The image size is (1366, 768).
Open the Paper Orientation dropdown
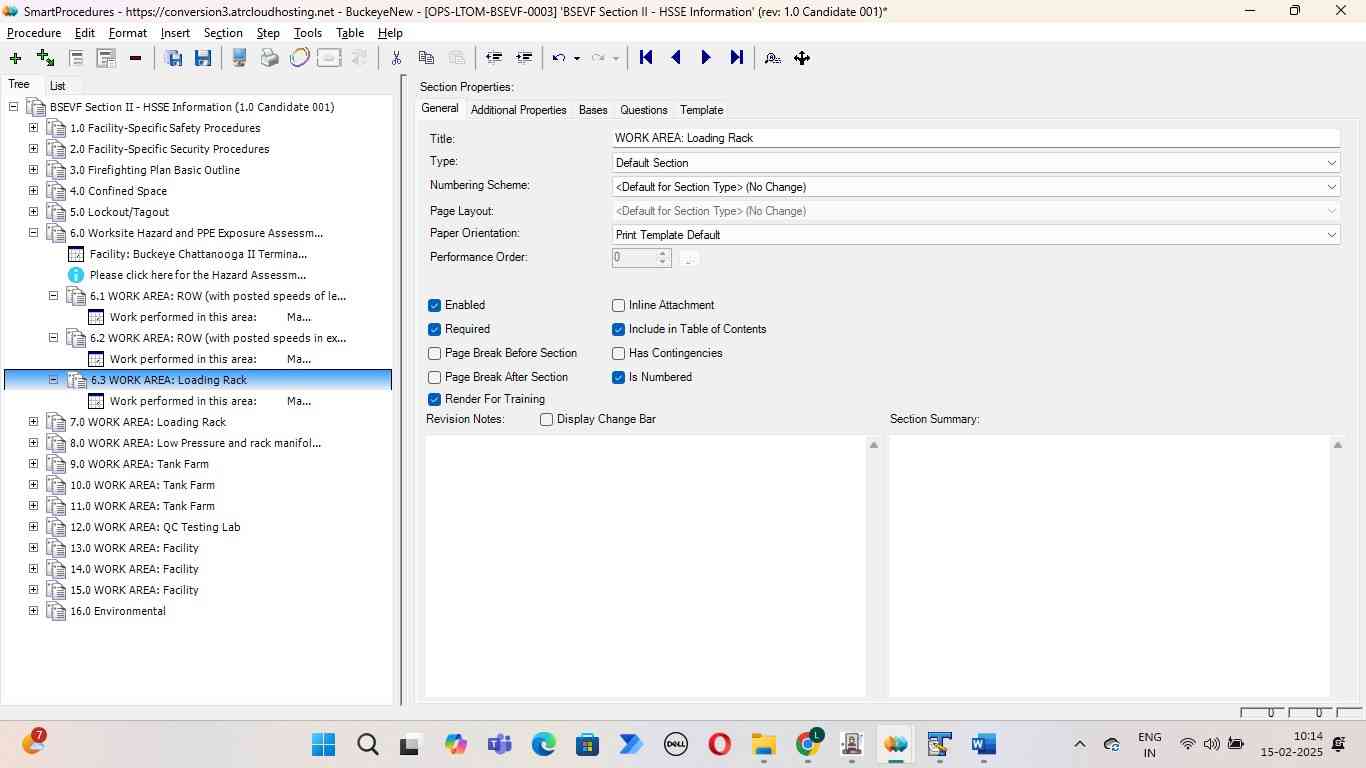pos(976,234)
